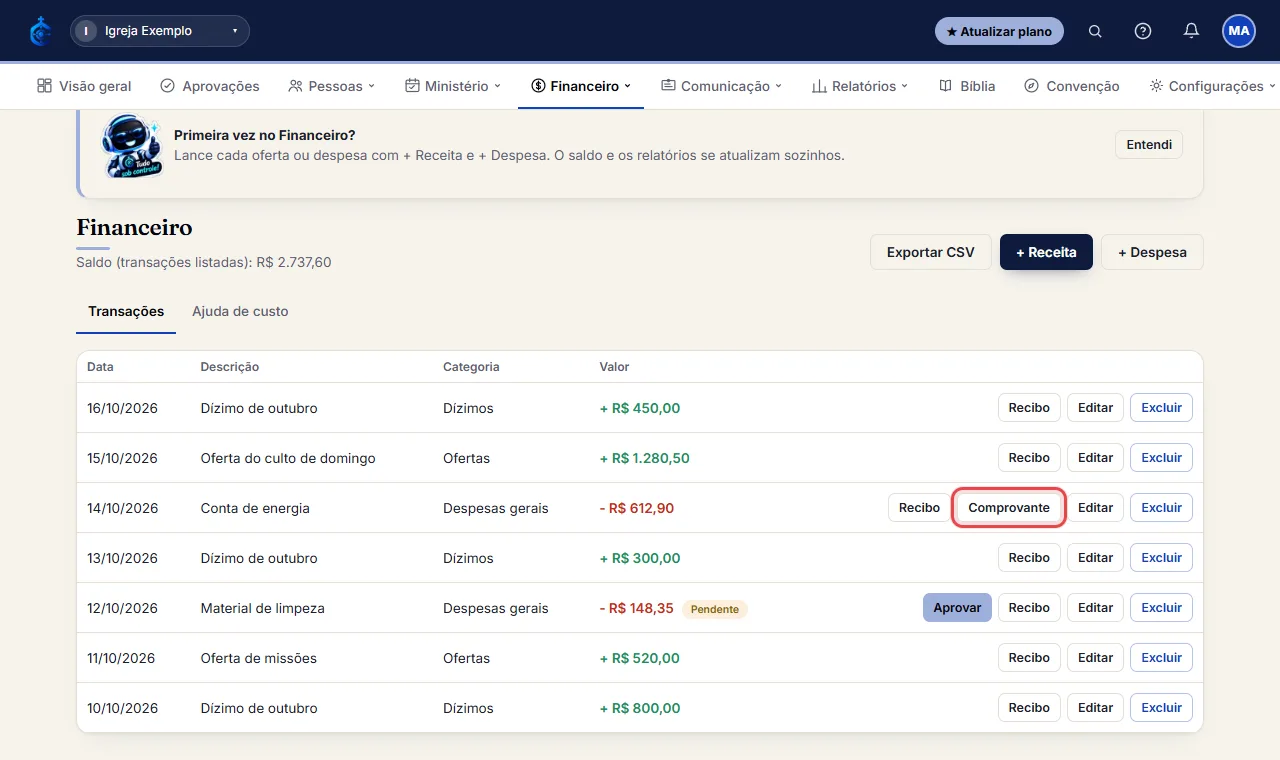Expand the Financeiro menu

tap(581, 86)
